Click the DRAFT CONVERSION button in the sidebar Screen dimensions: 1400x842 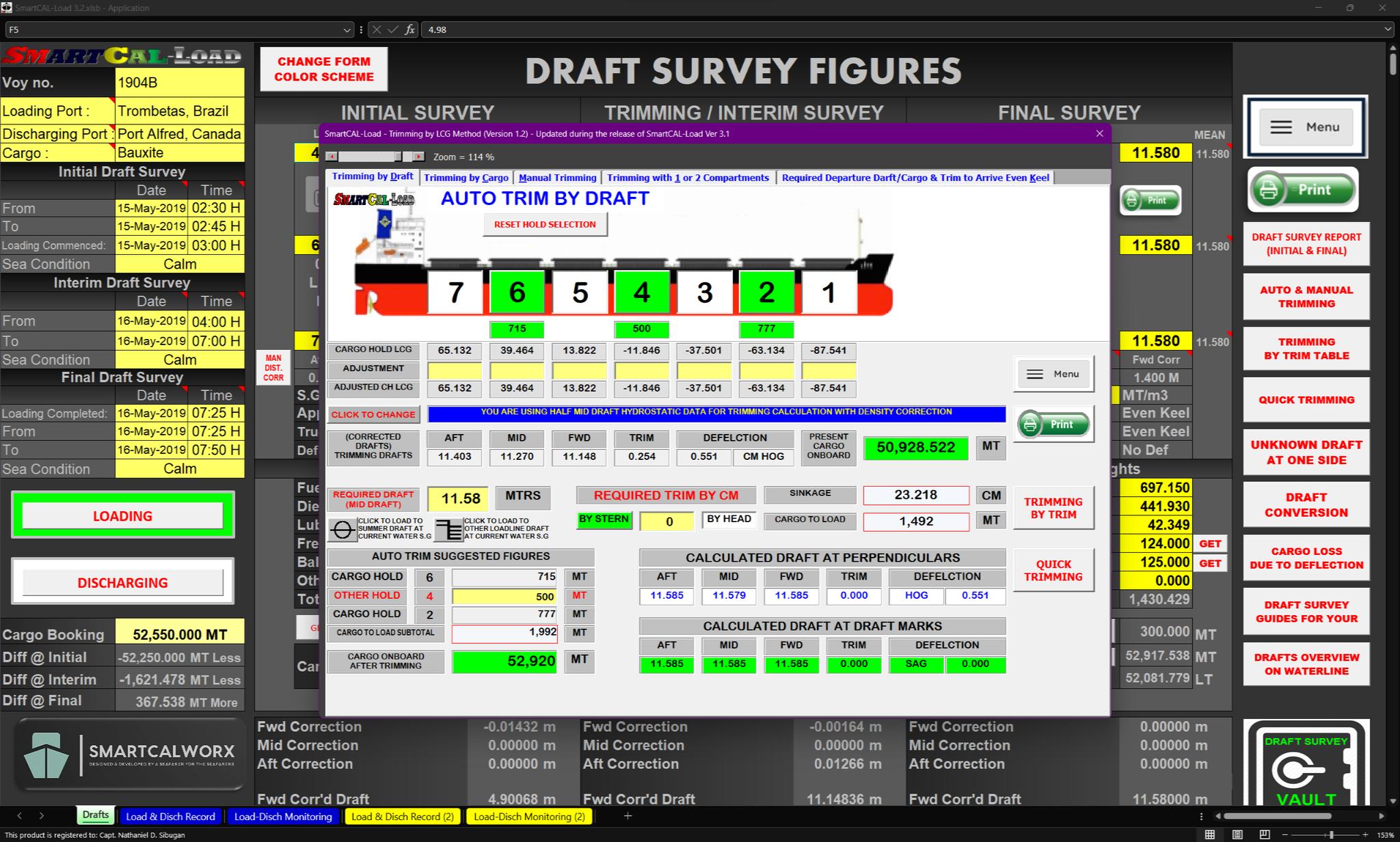pos(1306,505)
